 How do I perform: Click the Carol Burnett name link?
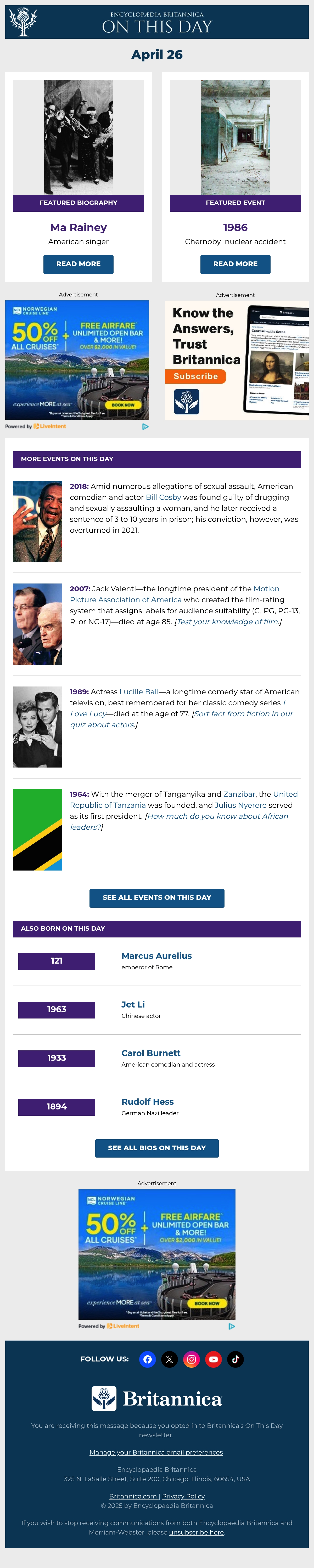[x=151, y=1053]
